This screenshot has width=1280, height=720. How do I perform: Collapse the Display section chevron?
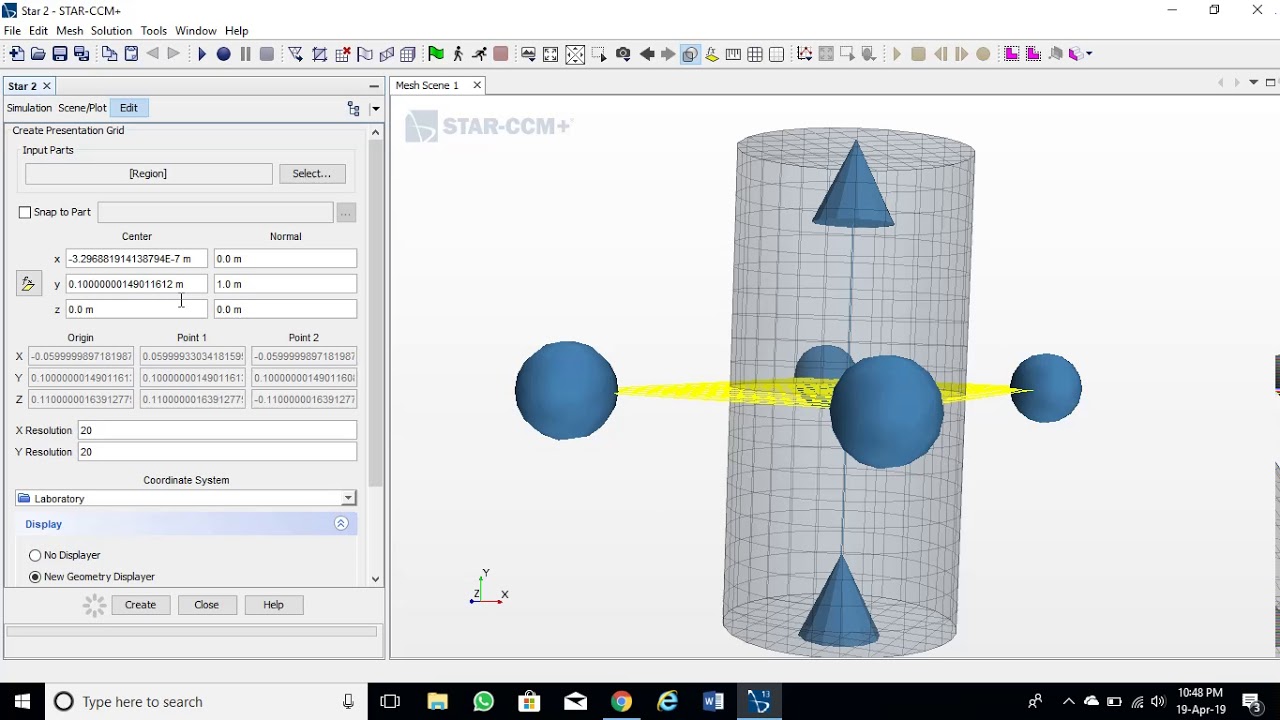pos(341,524)
